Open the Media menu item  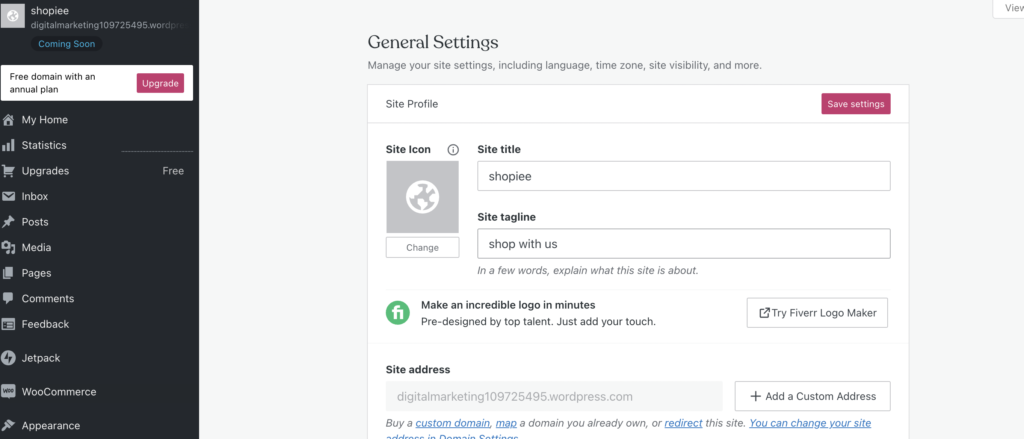[36, 248]
